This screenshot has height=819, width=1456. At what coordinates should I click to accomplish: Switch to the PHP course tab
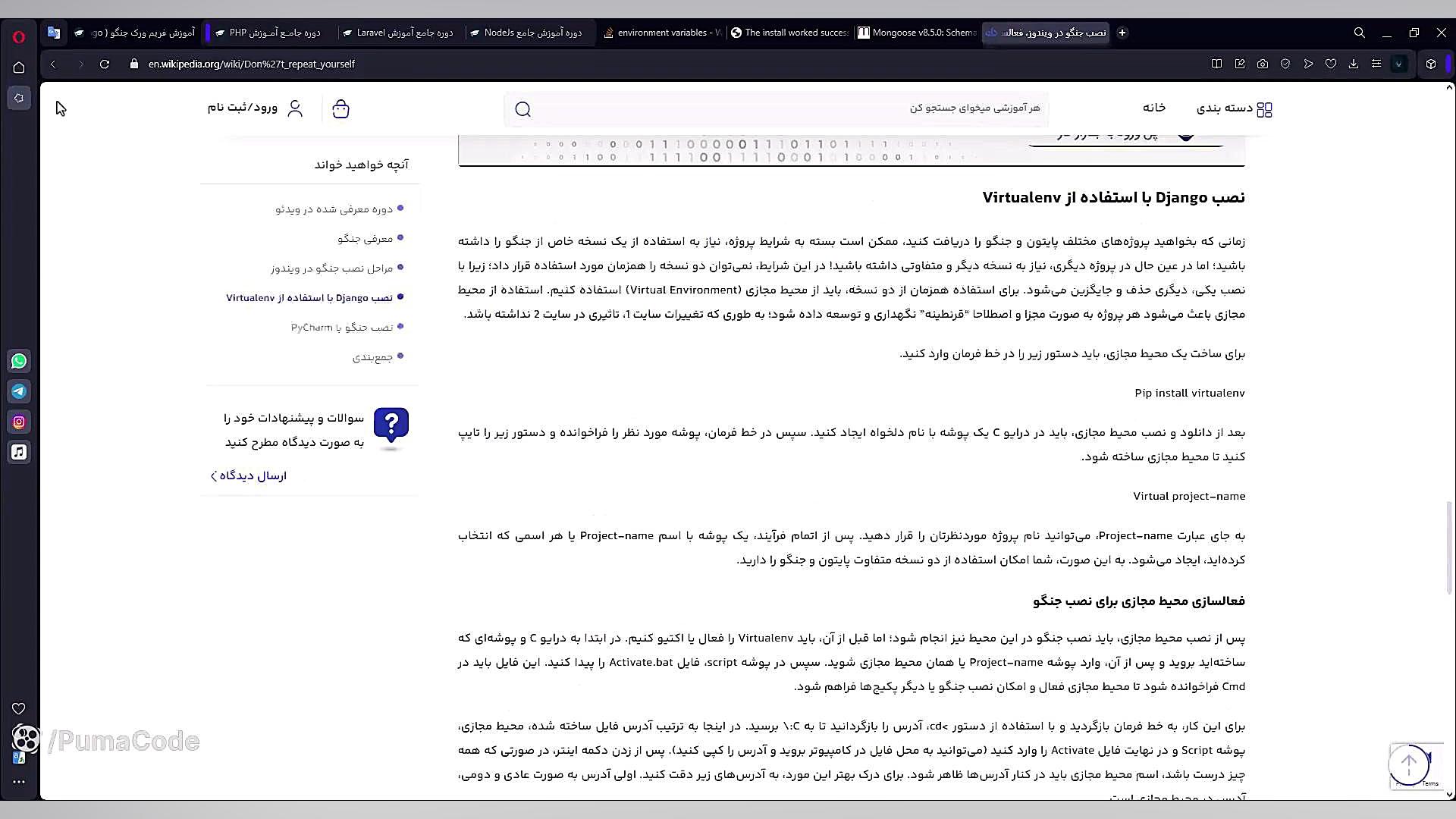click(269, 33)
